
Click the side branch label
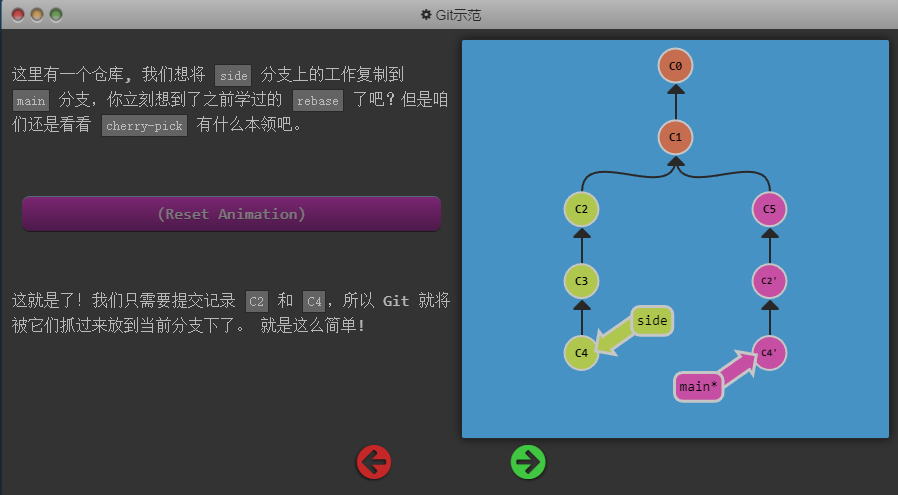652,321
